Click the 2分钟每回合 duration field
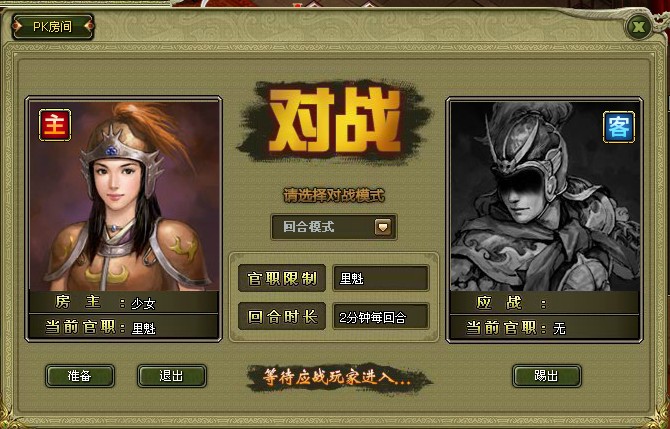Viewport: 670px width, 429px height. point(381,317)
